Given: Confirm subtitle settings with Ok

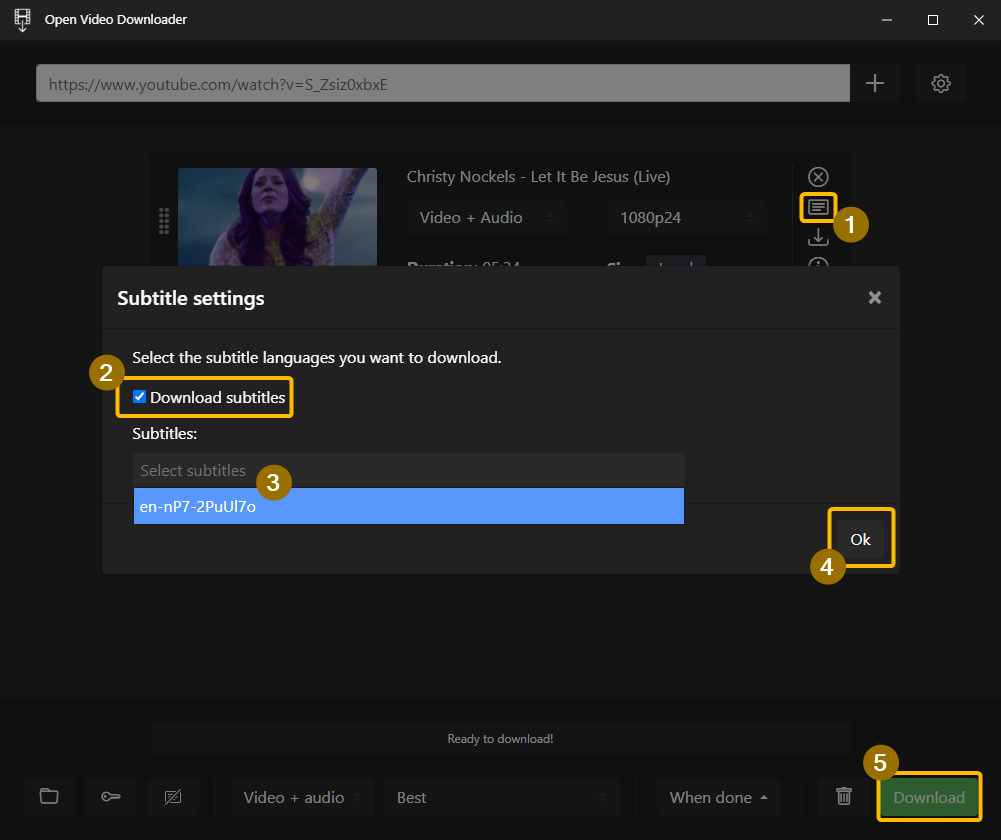Looking at the screenshot, I should tap(860, 539).
